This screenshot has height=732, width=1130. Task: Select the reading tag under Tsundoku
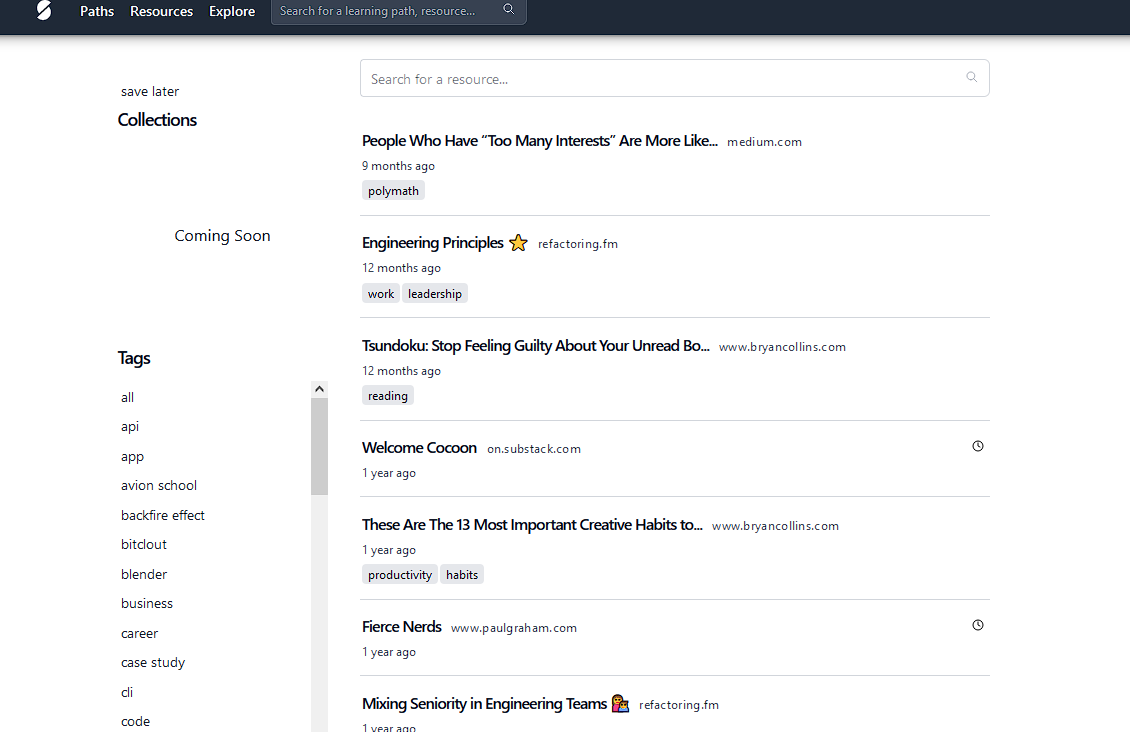click(387, 395)
